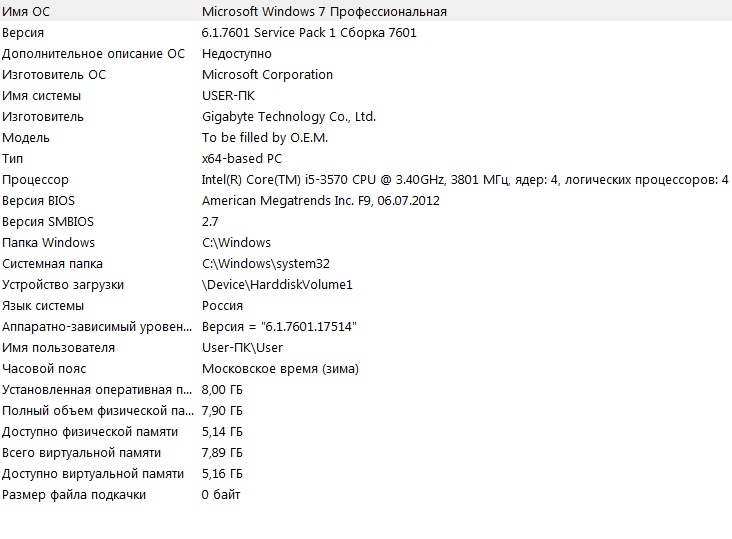Select the Версия row showing 6.1.7601
The height and width of the screenshot is (539, 732).
pos(366,32)
